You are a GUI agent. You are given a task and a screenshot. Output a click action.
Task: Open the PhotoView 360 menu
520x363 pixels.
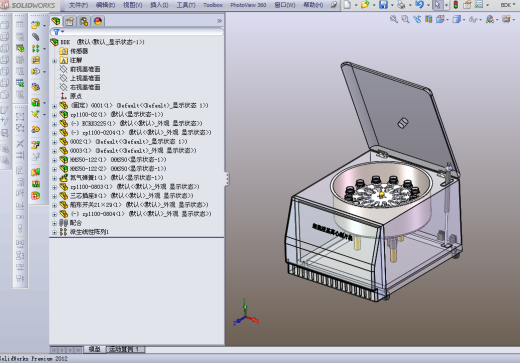tap(248, 5)
